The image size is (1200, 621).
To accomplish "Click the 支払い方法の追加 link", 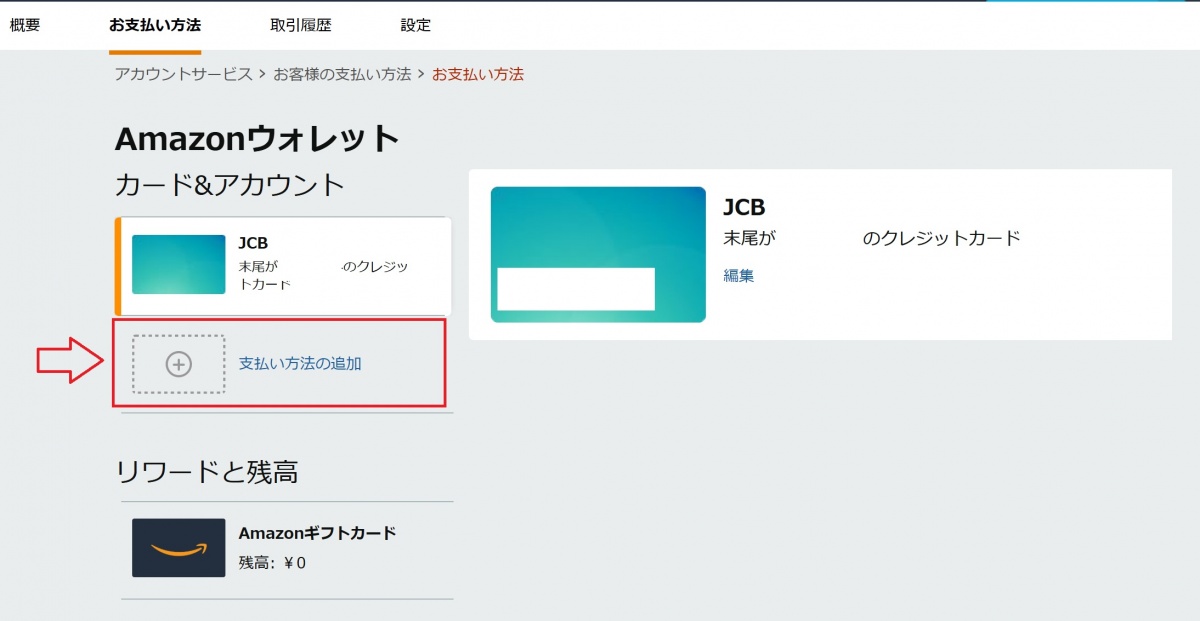I will (x=300, y=364).
